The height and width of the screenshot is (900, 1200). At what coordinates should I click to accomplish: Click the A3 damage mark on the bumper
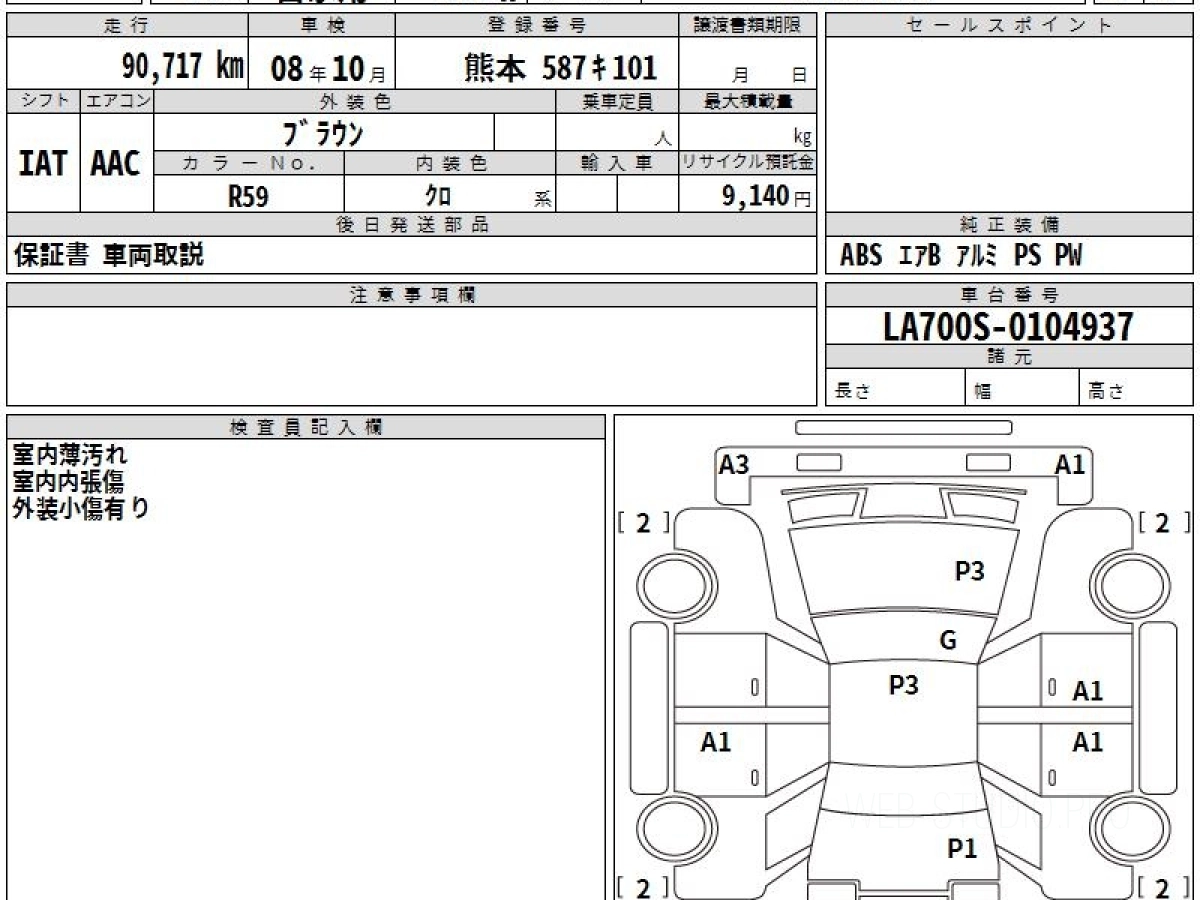(x=734, y=464)
